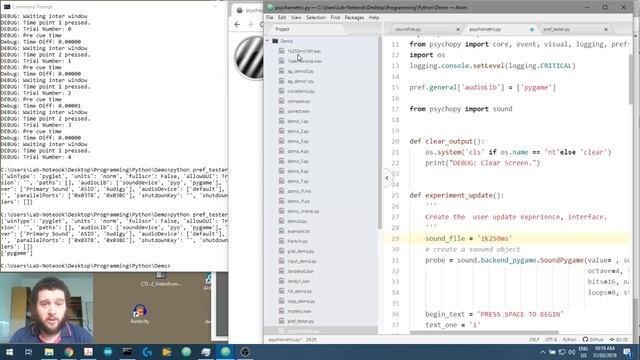Open Google Chrome from the taskbar
This screenshot has width=640, height=360.
[x=69, y=352]
